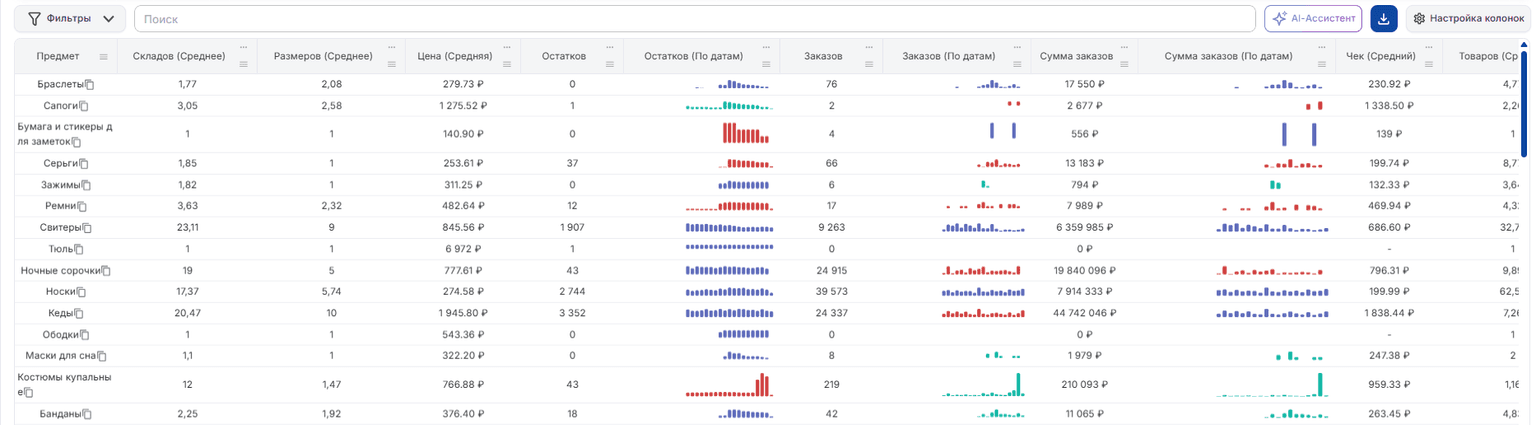Viewport: 1536px width, 425px height.
Task: Open the Цена (Средняя) column menu
Action: coord(507,64)
